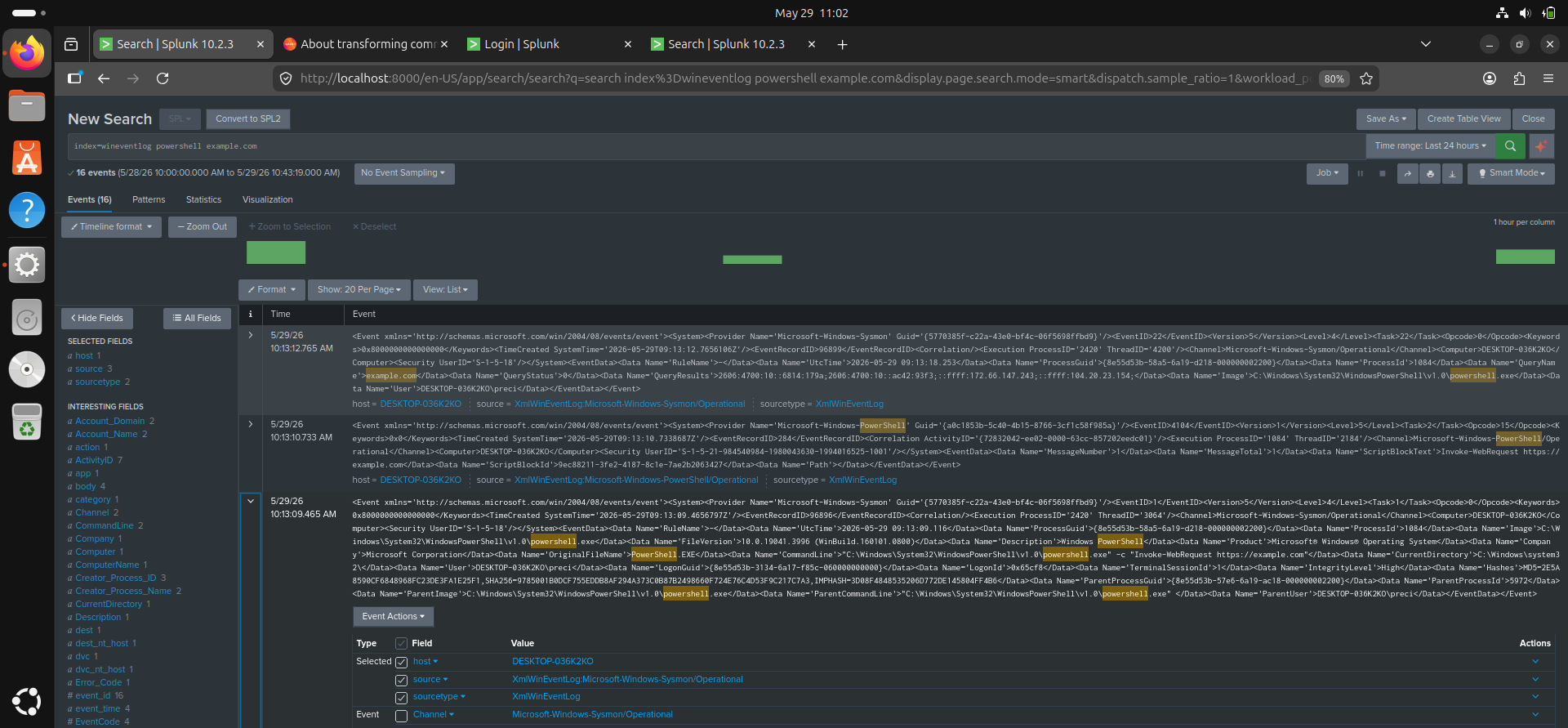Toggle the select-all Field header checkbox

click(401, 643)
